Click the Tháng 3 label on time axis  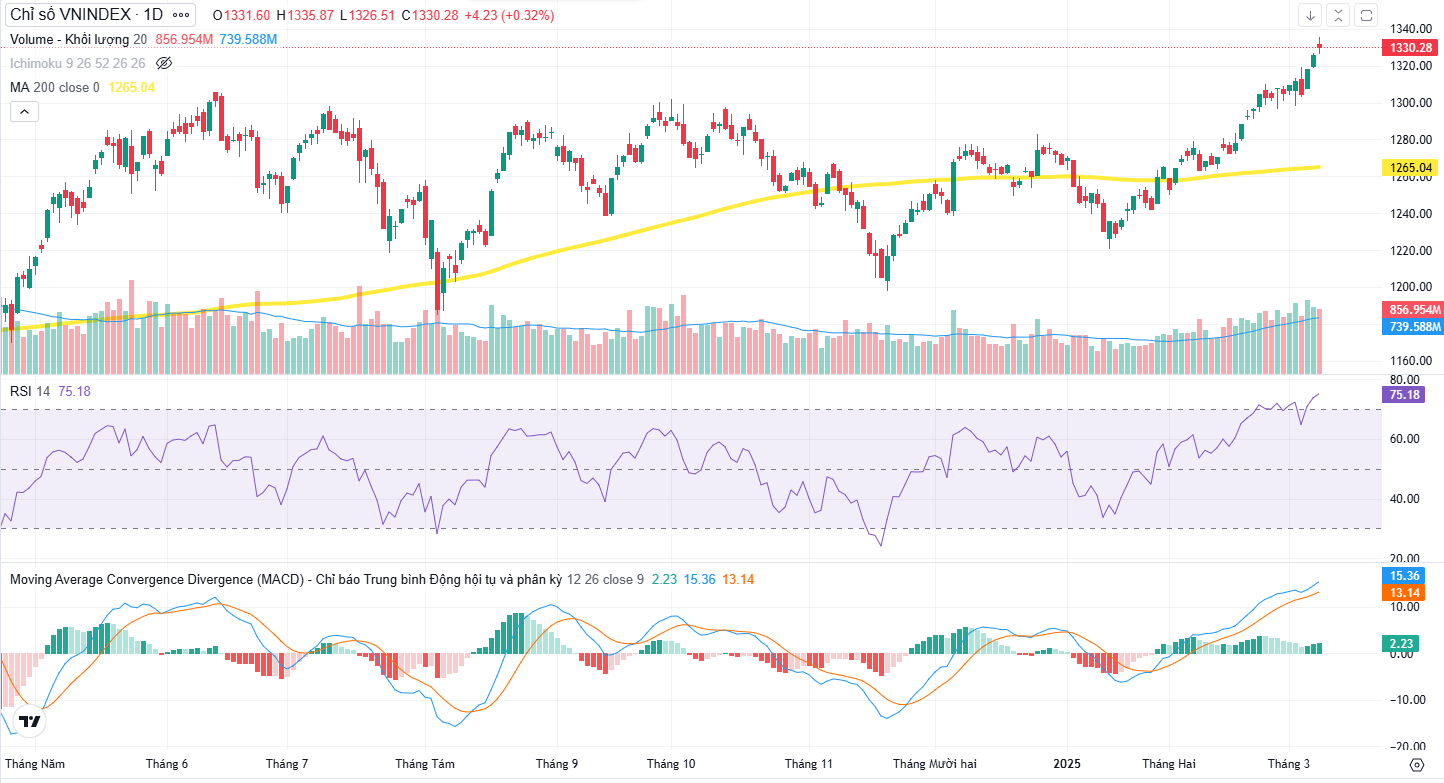click(1289, 764)
